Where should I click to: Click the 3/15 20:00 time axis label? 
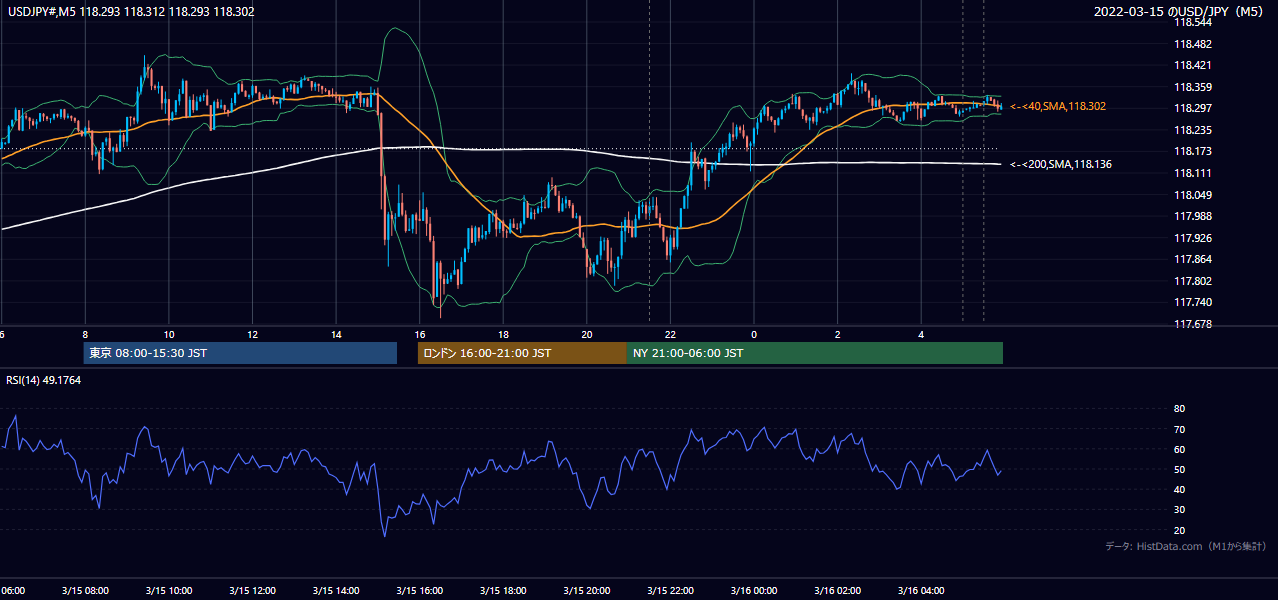(586, 591)
